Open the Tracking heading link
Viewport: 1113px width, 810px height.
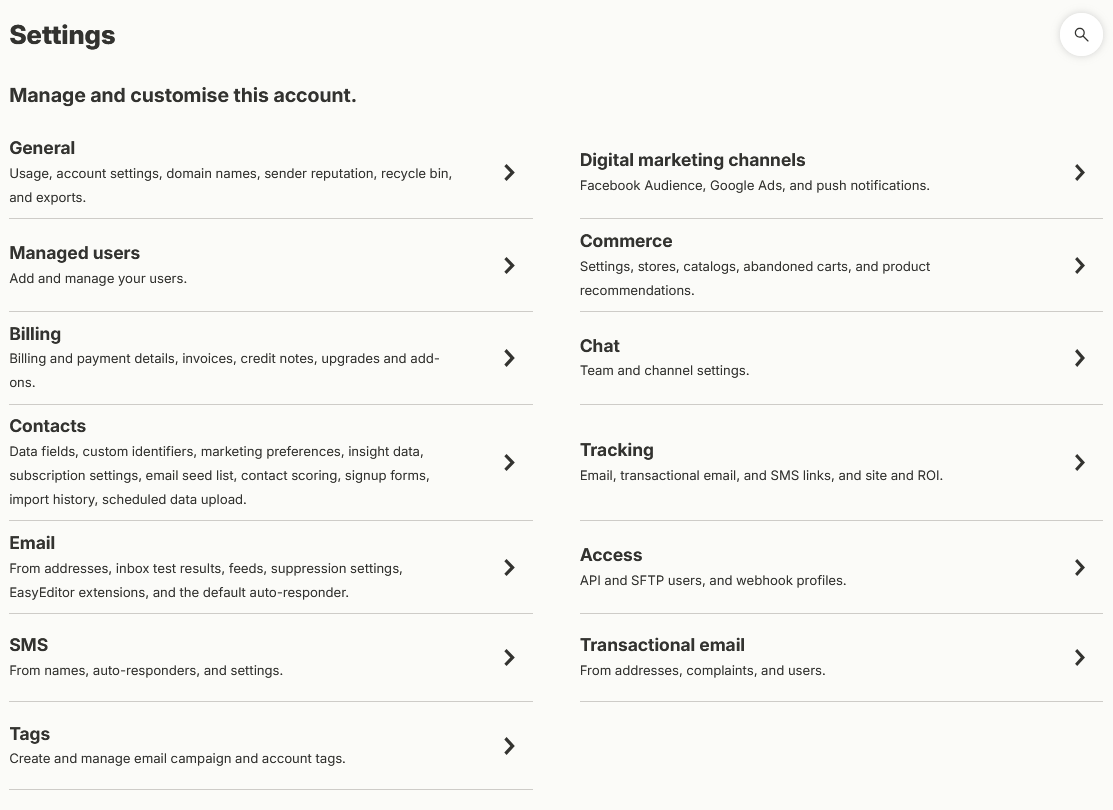click(x=617, y=450)
